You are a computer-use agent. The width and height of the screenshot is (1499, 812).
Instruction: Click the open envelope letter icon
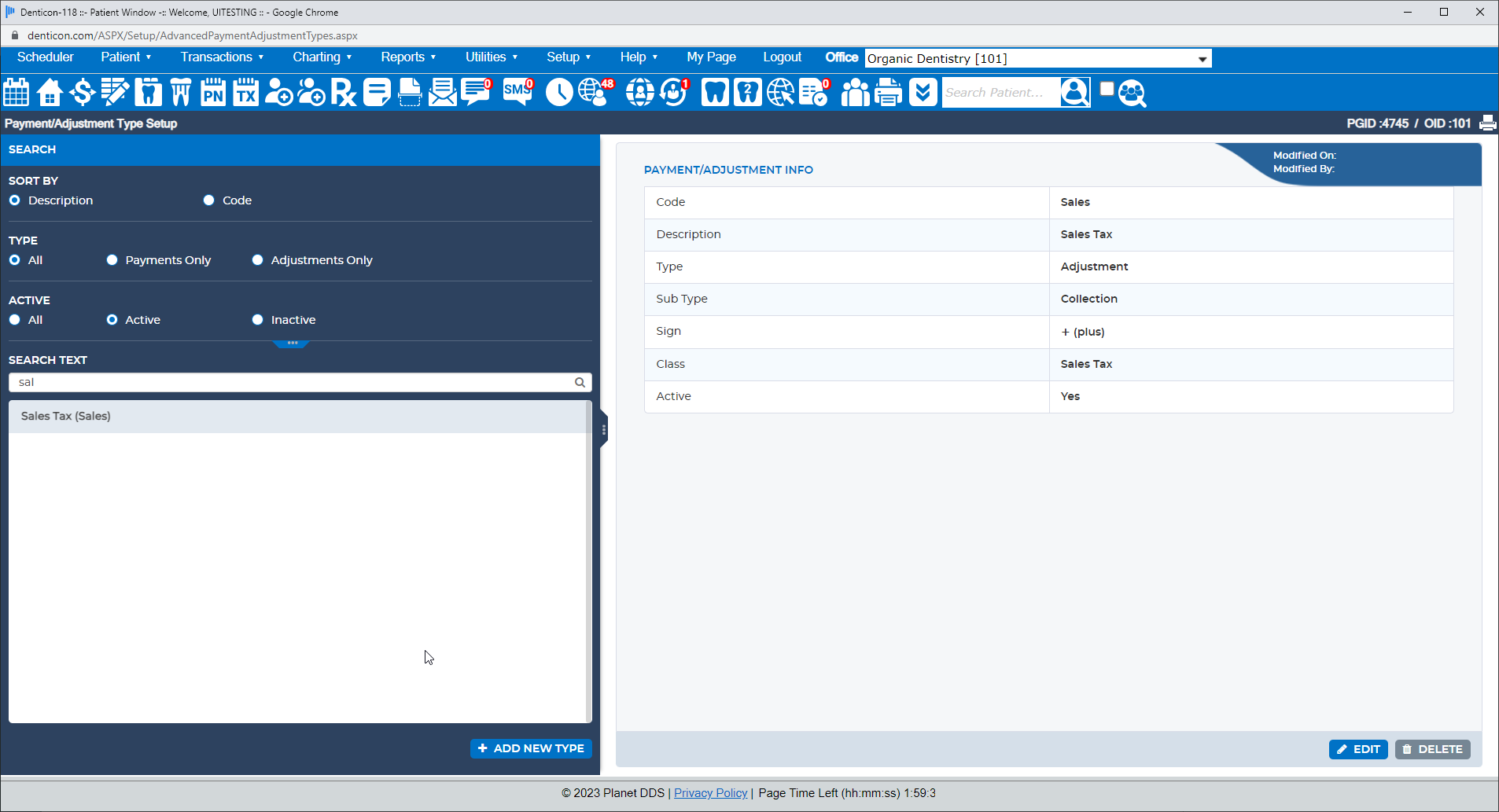443,92
